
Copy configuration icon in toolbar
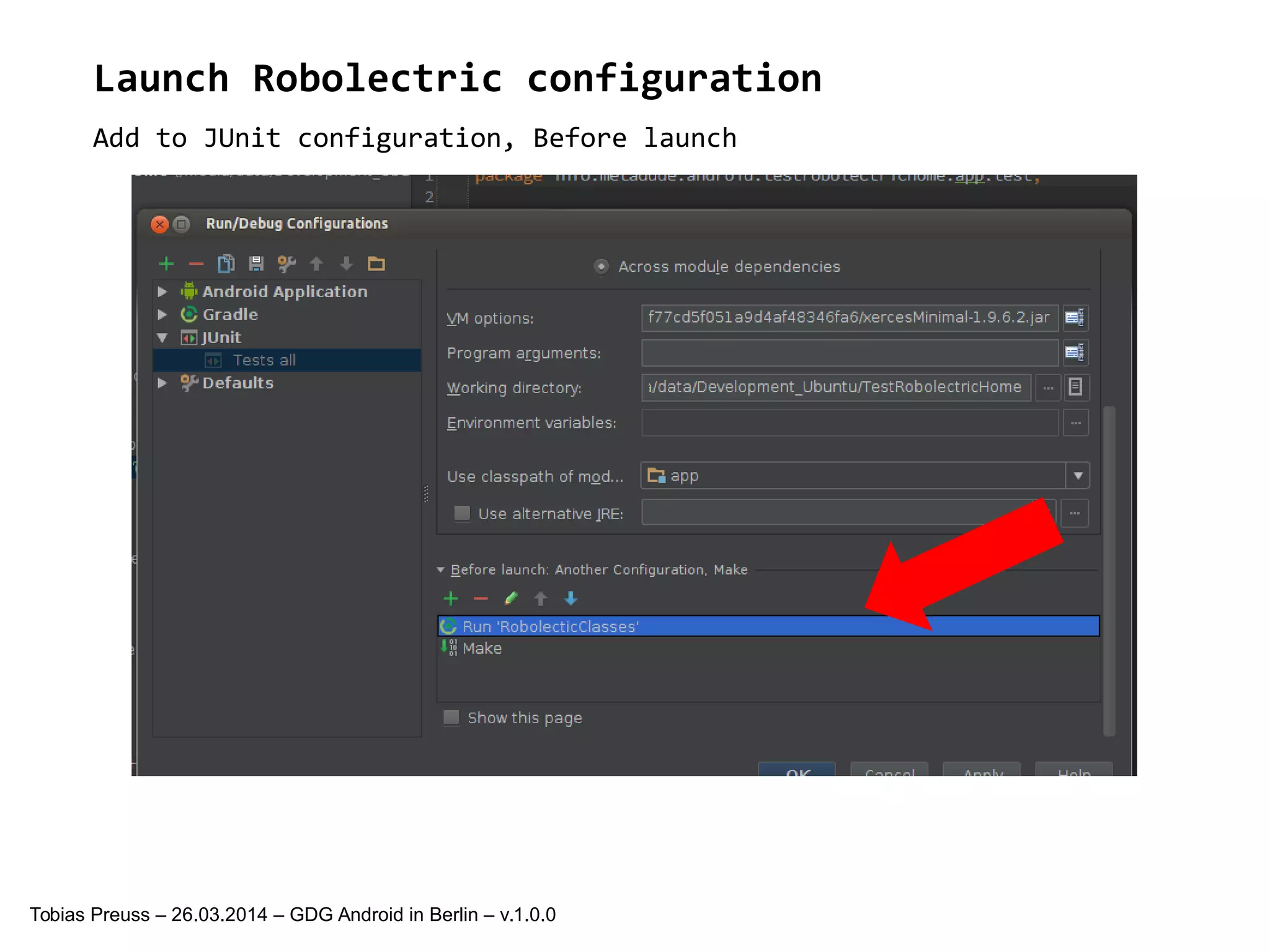[226, 264]
